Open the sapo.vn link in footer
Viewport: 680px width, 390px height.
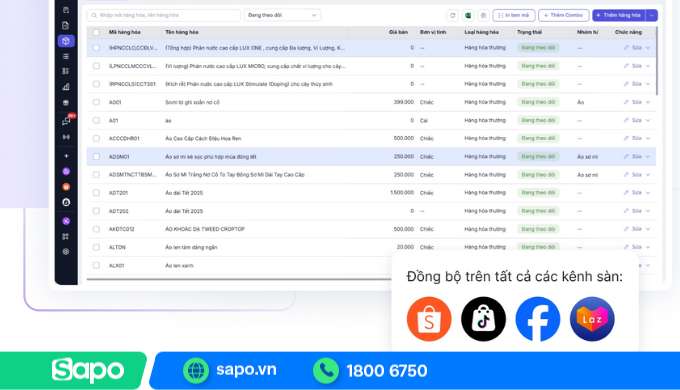click(x=246, y=370)
